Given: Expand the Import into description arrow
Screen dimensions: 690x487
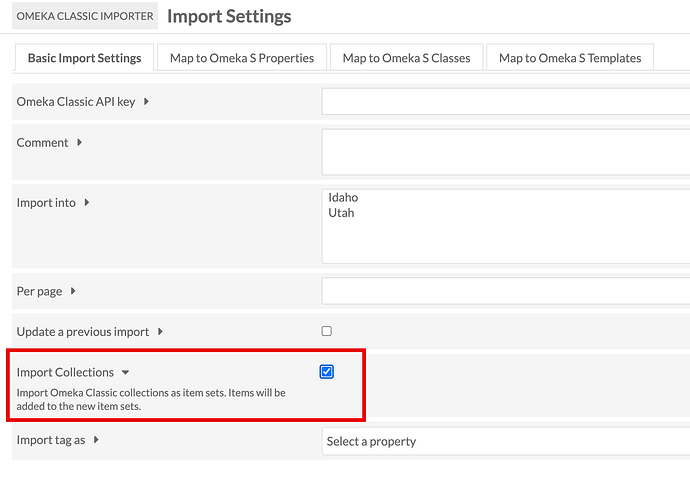Looking at the screenshot, I should click(x=87, y=202).
